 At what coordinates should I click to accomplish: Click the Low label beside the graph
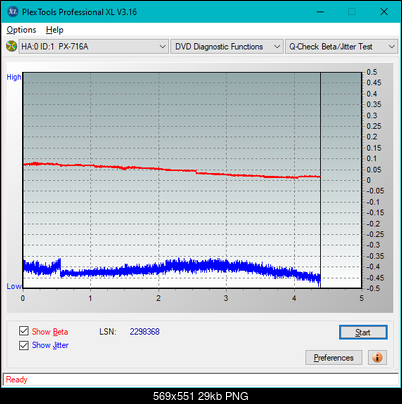click(x=14, y=286)
